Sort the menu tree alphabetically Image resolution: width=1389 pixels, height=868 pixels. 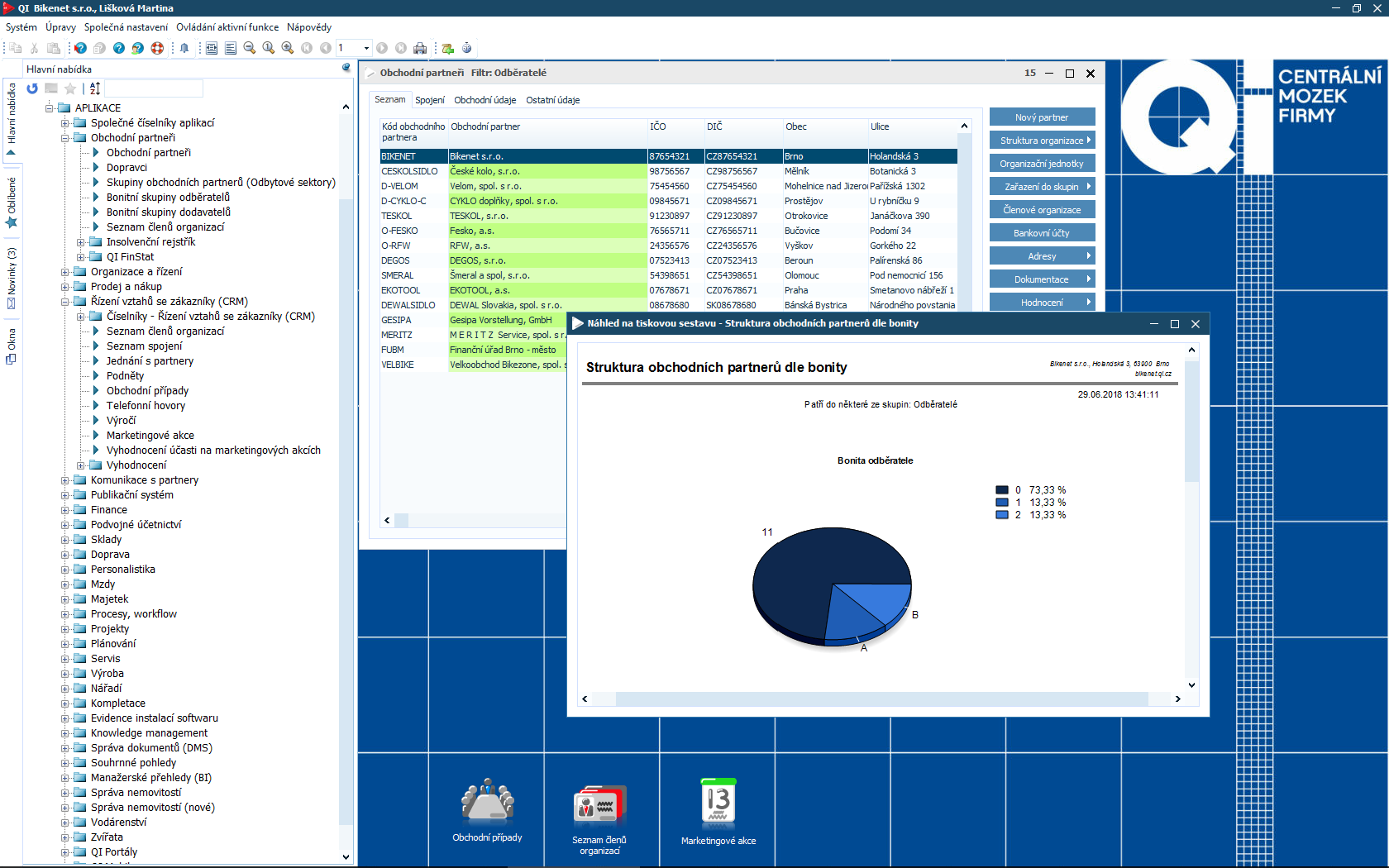(95, 88)
